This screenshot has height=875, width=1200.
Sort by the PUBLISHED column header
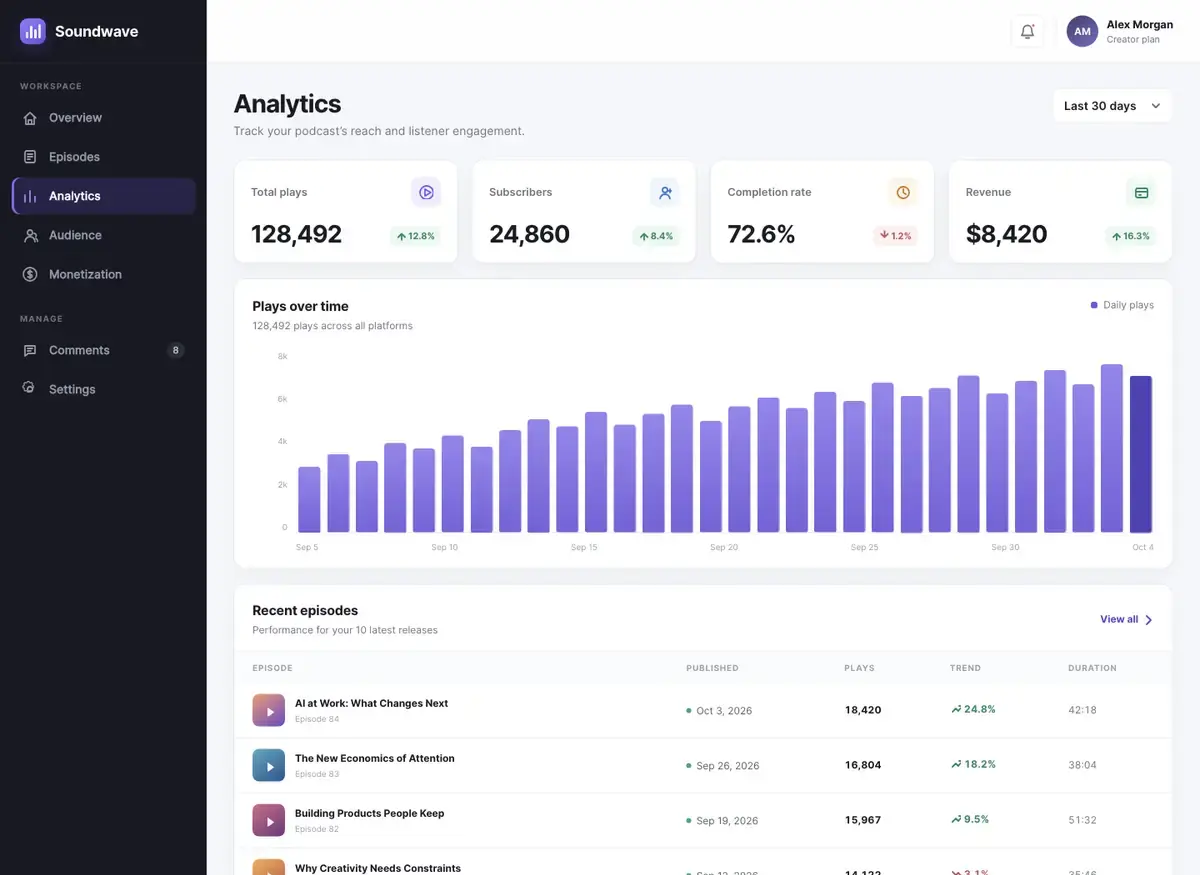(x=712, y=668)
